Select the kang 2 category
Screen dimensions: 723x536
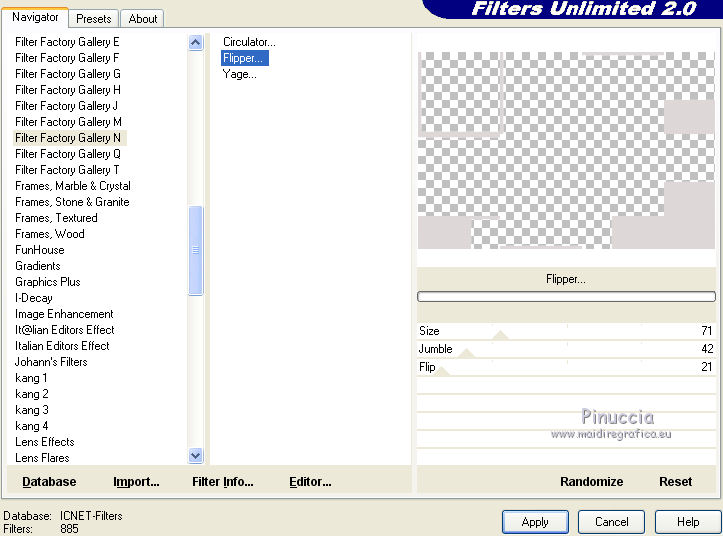31,394
